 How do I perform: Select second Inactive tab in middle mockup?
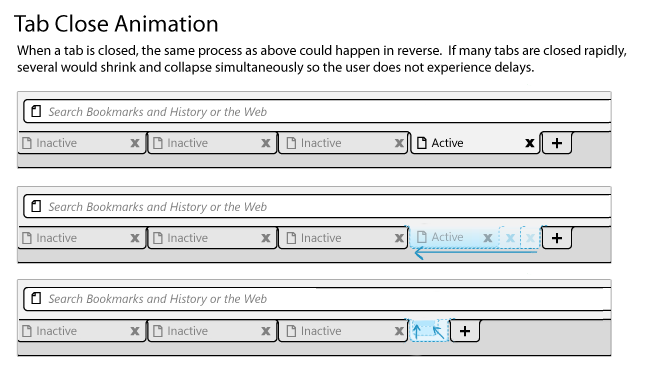(212, 238)
